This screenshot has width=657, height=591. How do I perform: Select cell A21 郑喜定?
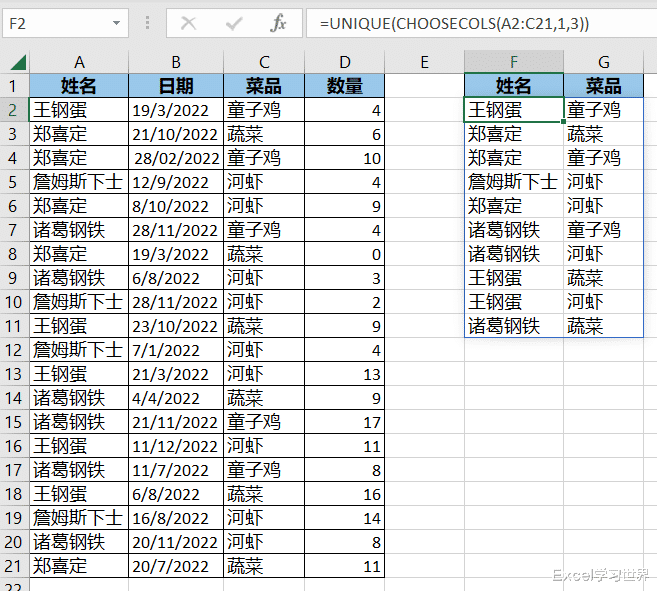click(79, 566)
